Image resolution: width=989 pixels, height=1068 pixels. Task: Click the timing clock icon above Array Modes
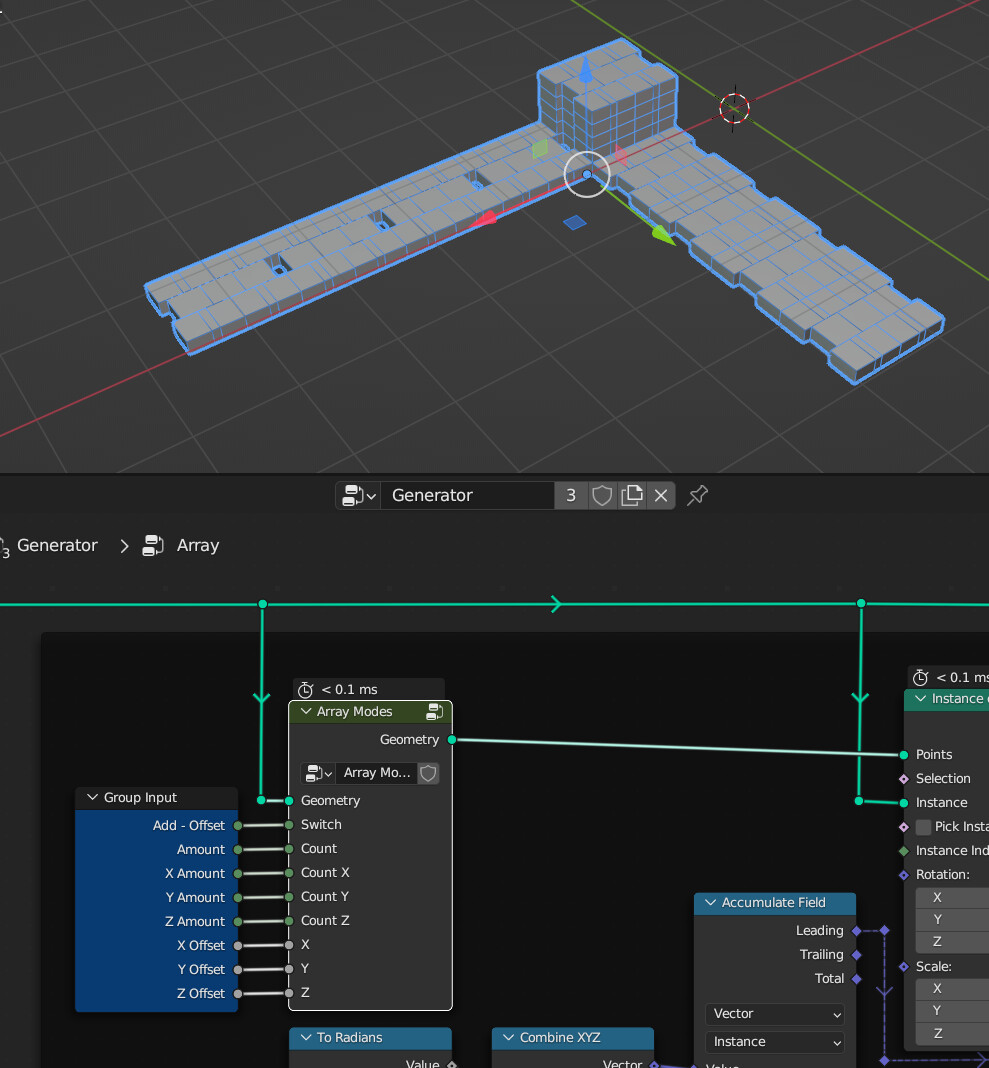pos(306,689)
